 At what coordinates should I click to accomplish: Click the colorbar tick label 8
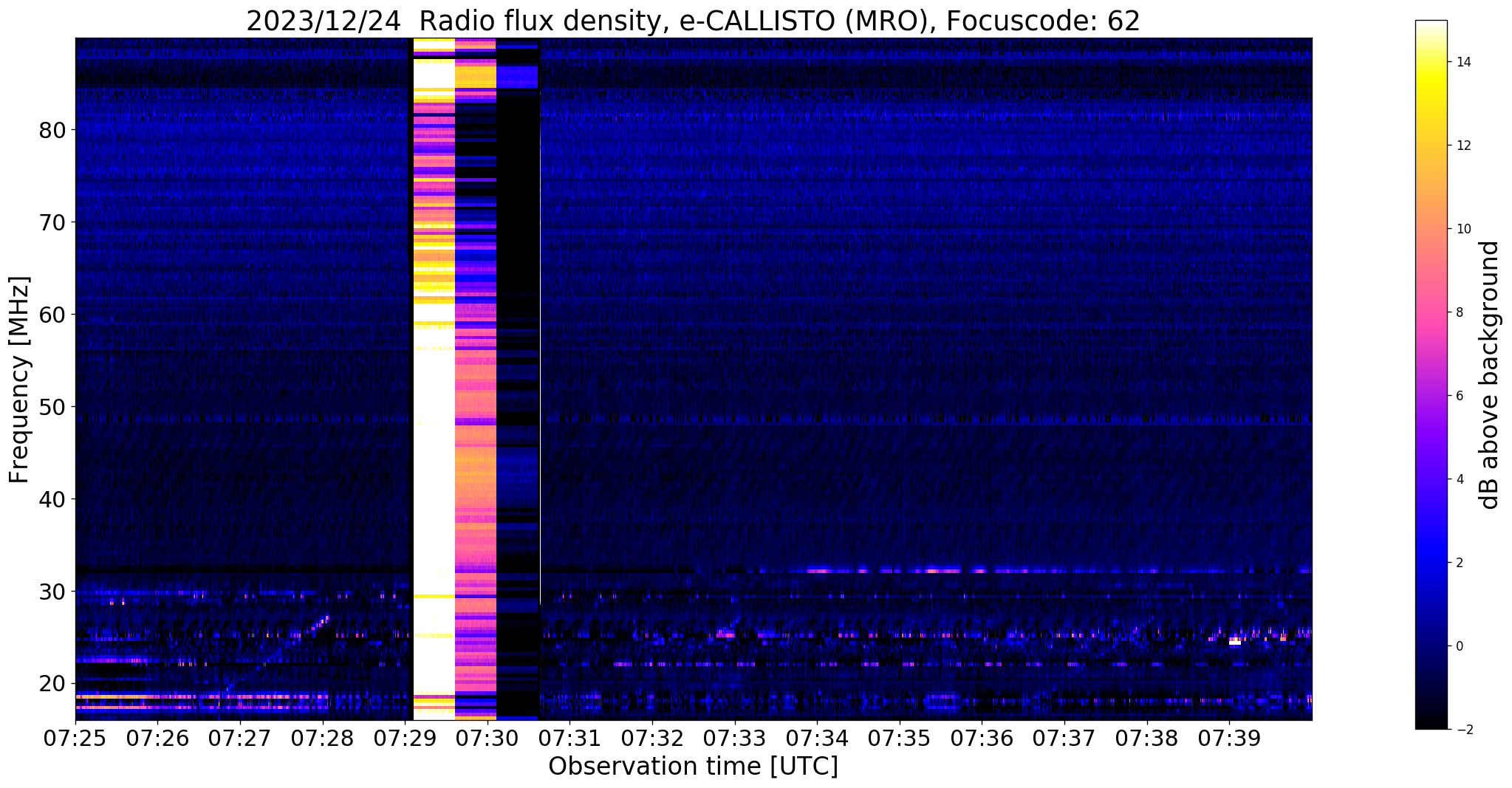click(1459, 312)
